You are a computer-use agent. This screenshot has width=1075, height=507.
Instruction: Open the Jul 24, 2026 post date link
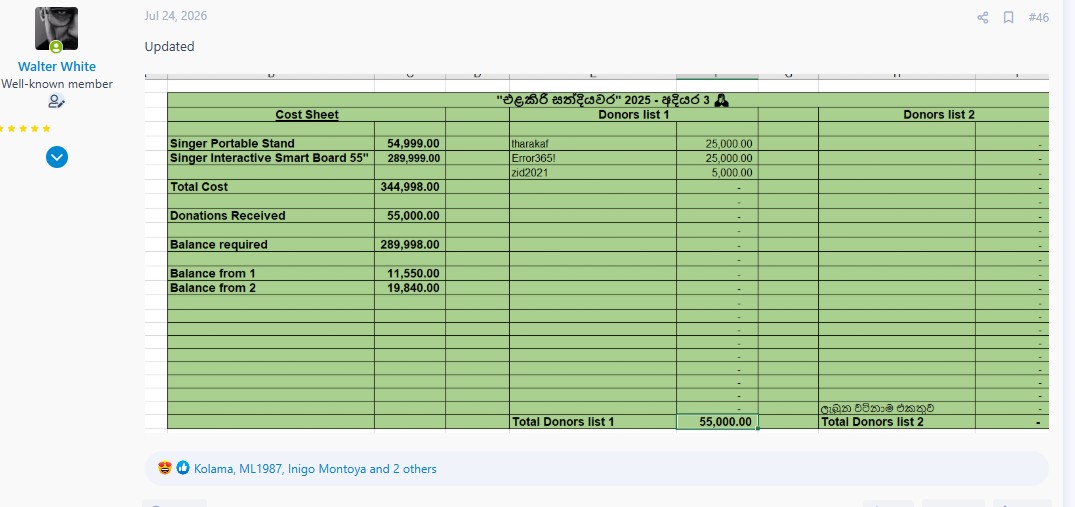(x=176, y=16)
